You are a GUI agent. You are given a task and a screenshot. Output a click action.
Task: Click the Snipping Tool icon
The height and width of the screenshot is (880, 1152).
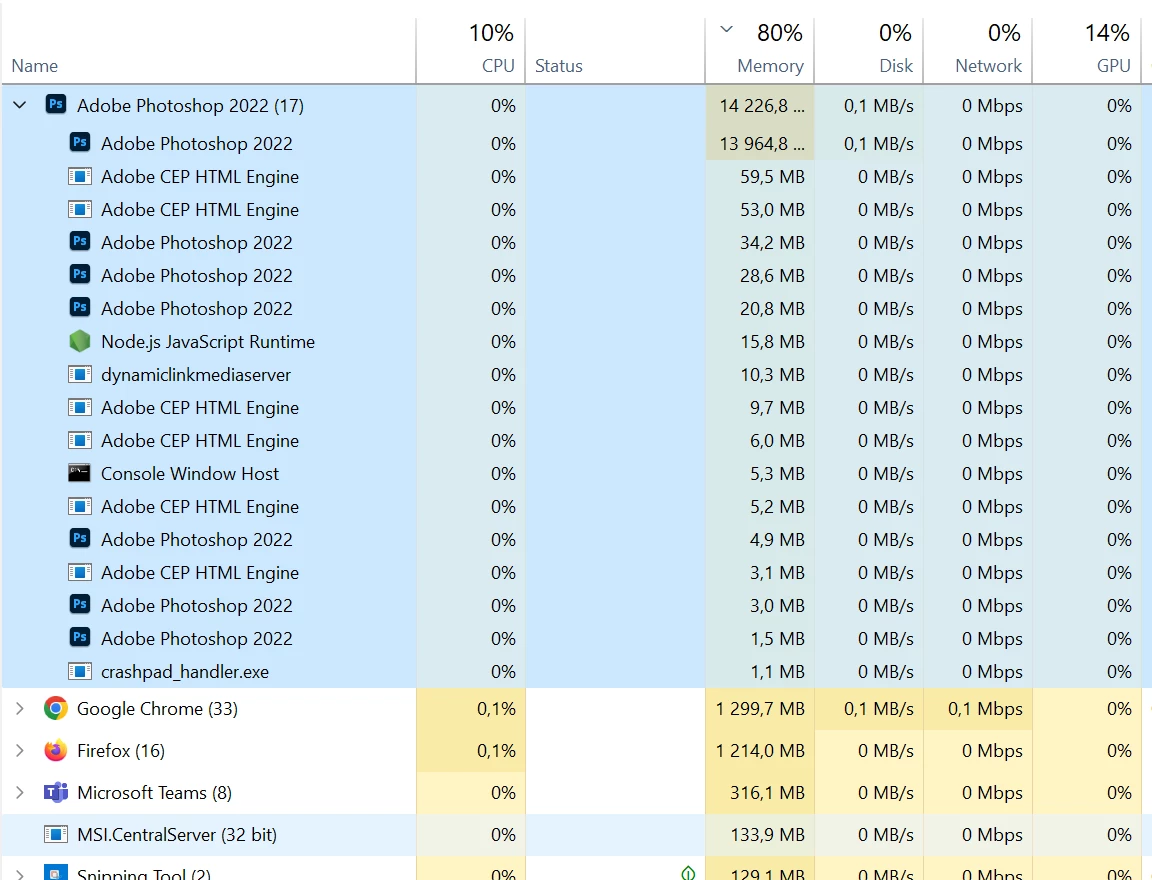pyautogui.click(x=56, y=873)
